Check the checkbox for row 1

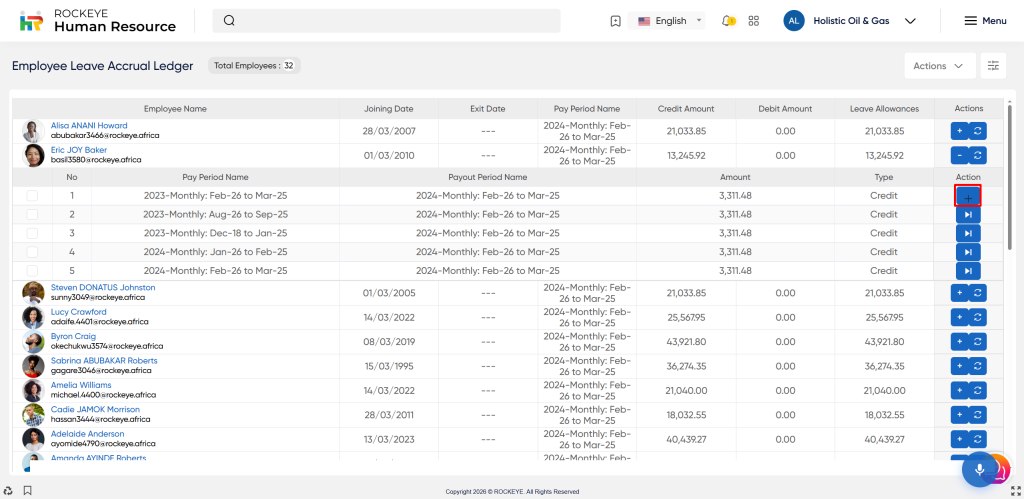[x=33, y=196]
